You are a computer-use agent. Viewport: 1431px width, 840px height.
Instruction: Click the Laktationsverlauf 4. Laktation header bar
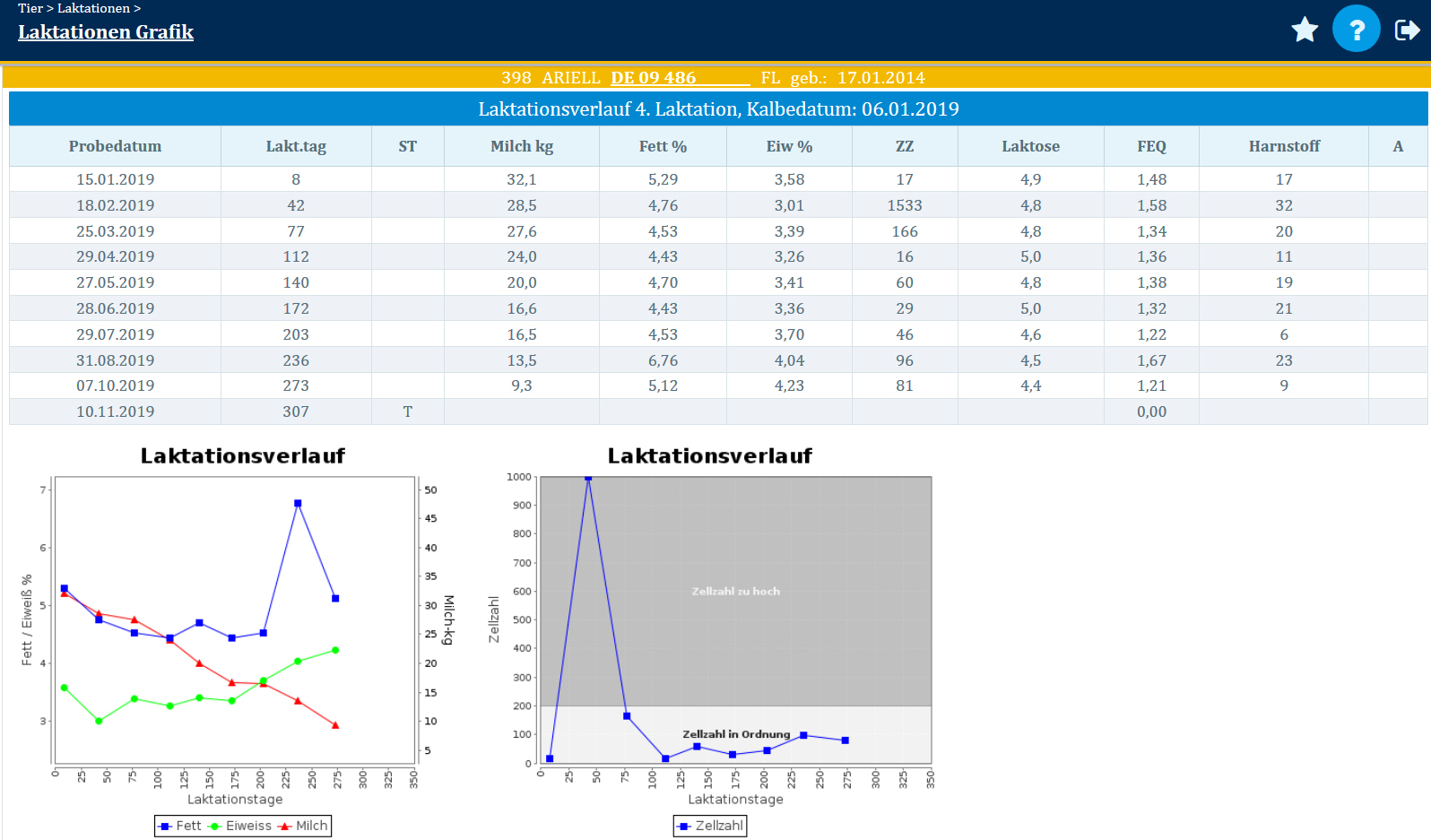717,109
